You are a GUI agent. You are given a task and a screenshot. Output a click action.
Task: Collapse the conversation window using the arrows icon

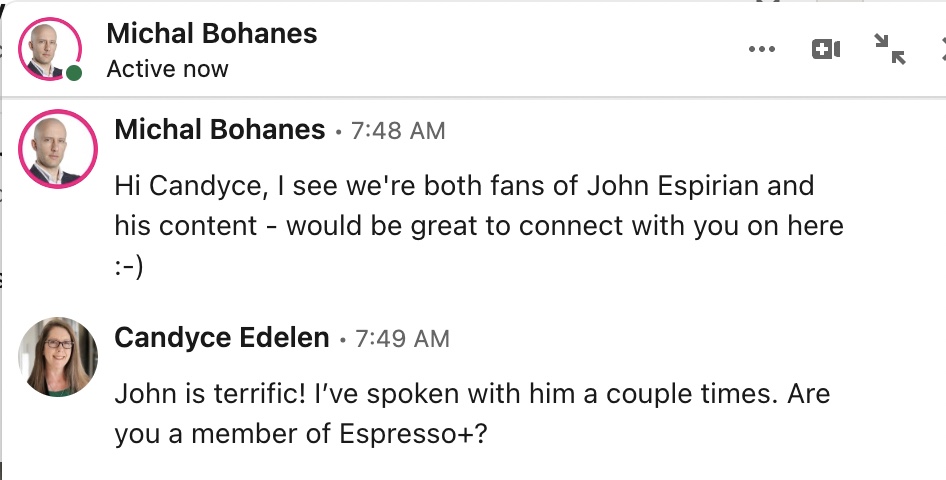(889, 49)
